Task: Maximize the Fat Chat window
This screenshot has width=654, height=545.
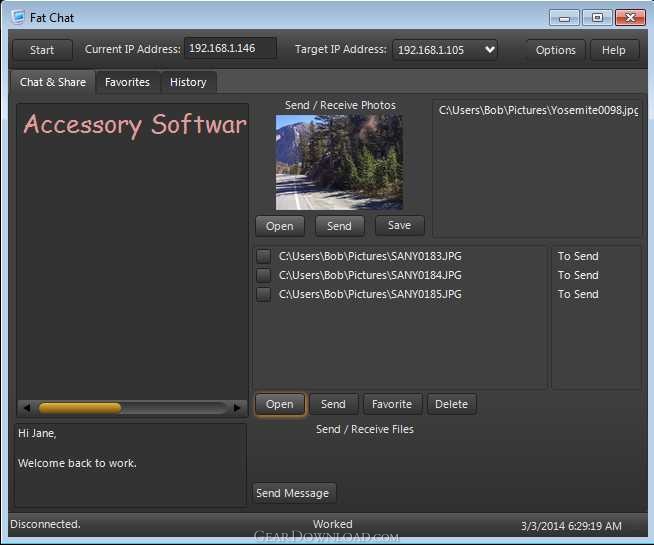Action: click(x=597, y=18)
